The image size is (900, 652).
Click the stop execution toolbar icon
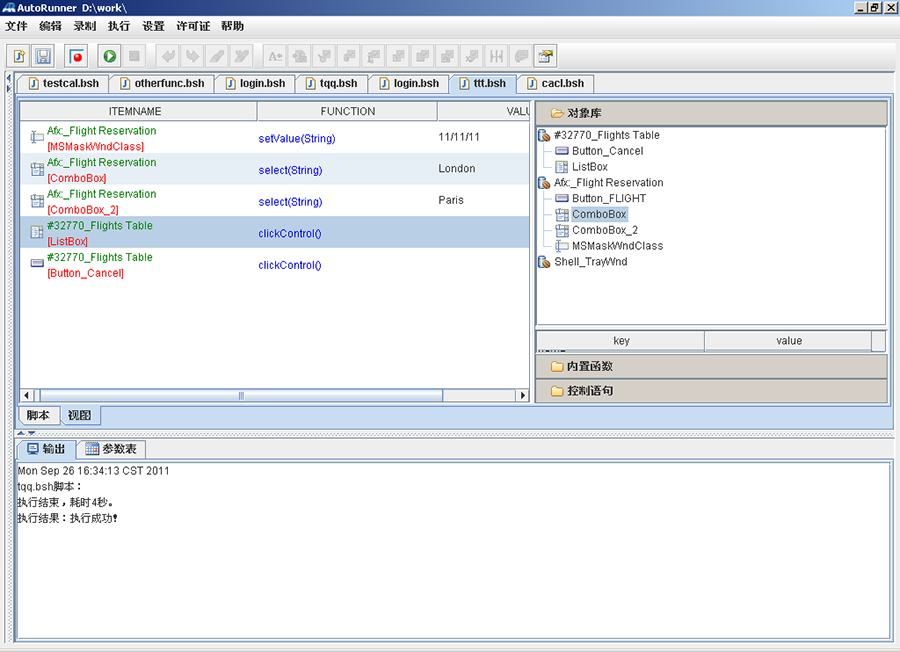coord(133,56)
